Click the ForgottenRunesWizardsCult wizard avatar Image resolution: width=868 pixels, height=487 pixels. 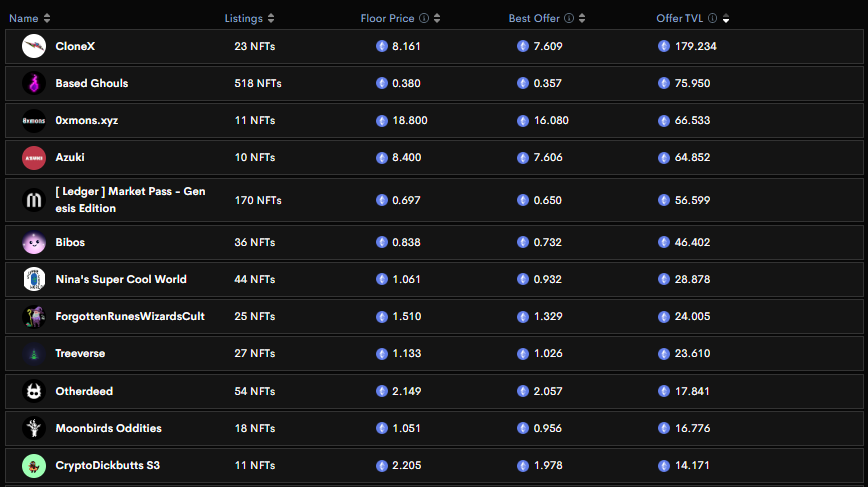tap(34, 317)
